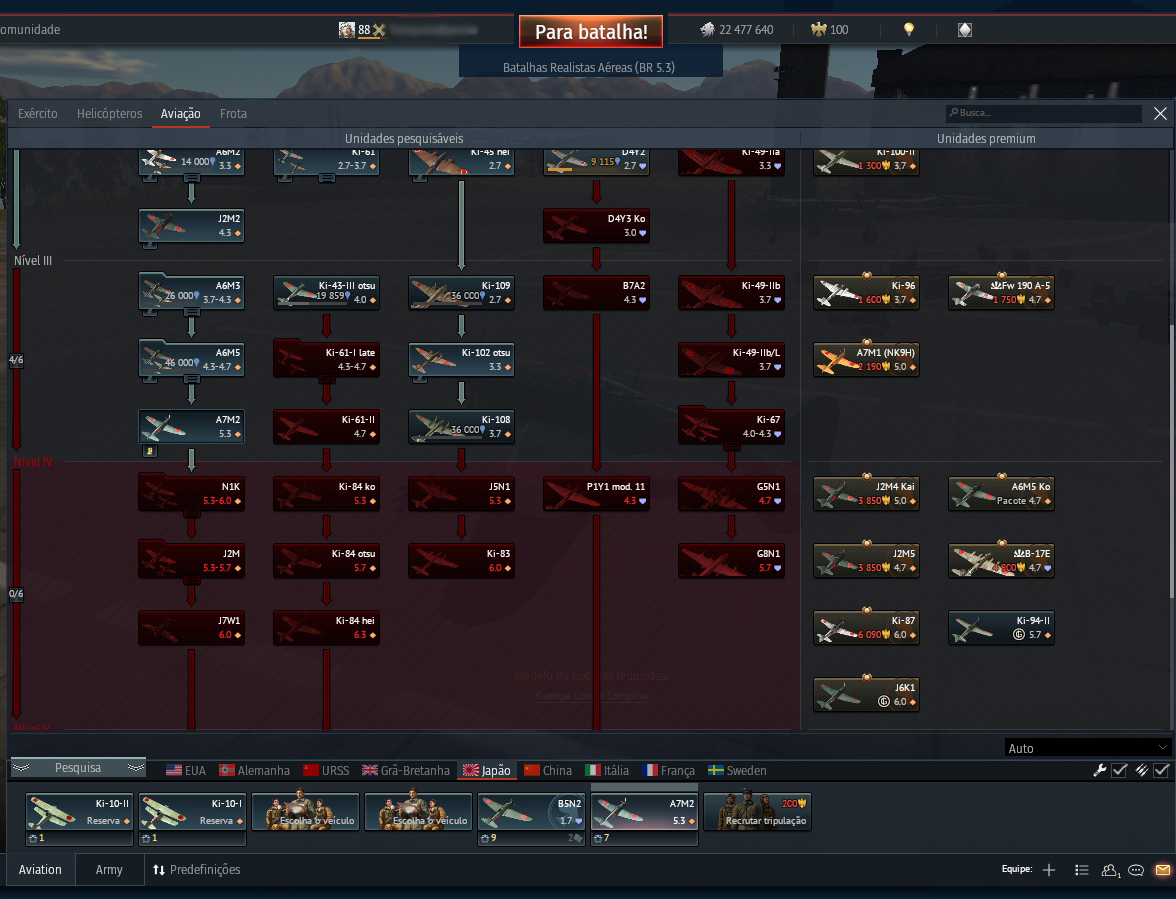Screen dimensions: 1176x899
Task: Click the lightbulb hint icon in top bar
Action: coord(909,29)
